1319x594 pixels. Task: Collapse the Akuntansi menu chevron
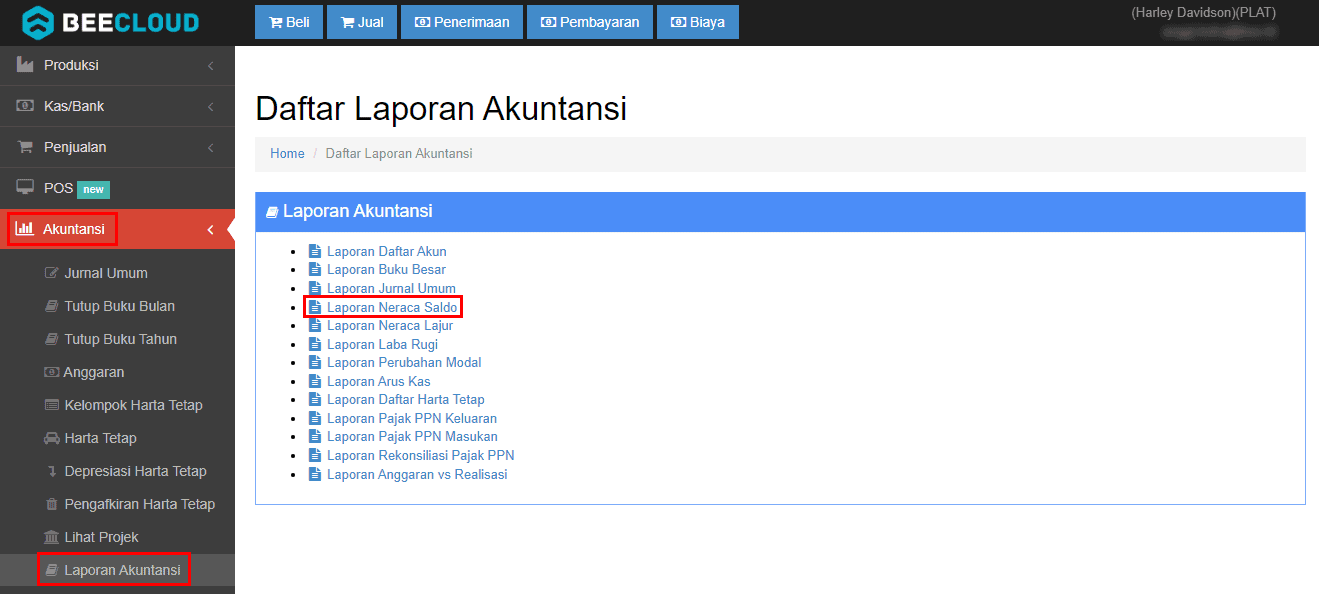pyautogui.click(x=210, y=230)
